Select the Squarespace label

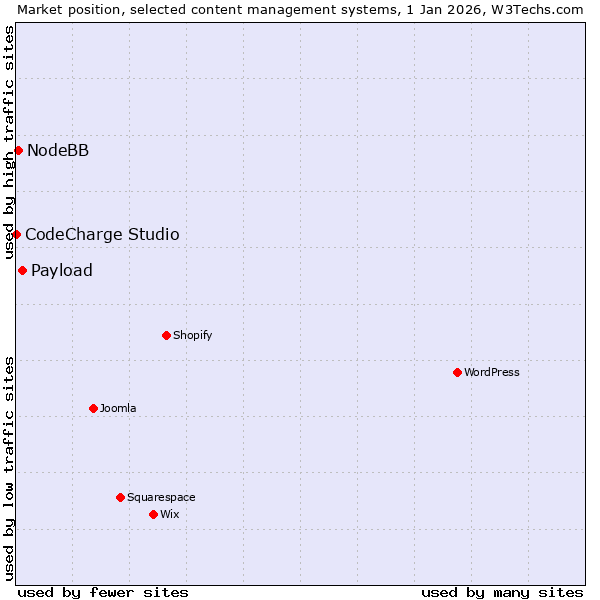(161, 497)
